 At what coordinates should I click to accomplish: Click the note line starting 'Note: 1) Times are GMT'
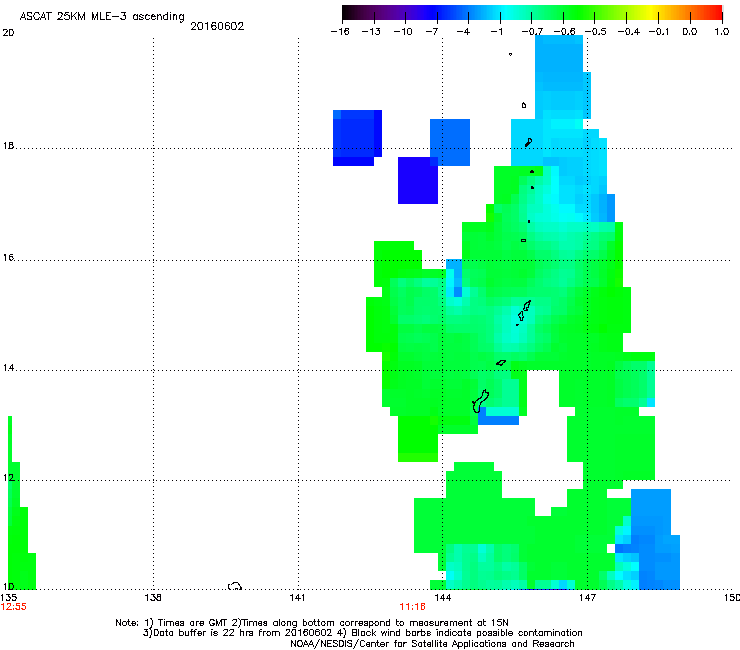click(312, 623)
